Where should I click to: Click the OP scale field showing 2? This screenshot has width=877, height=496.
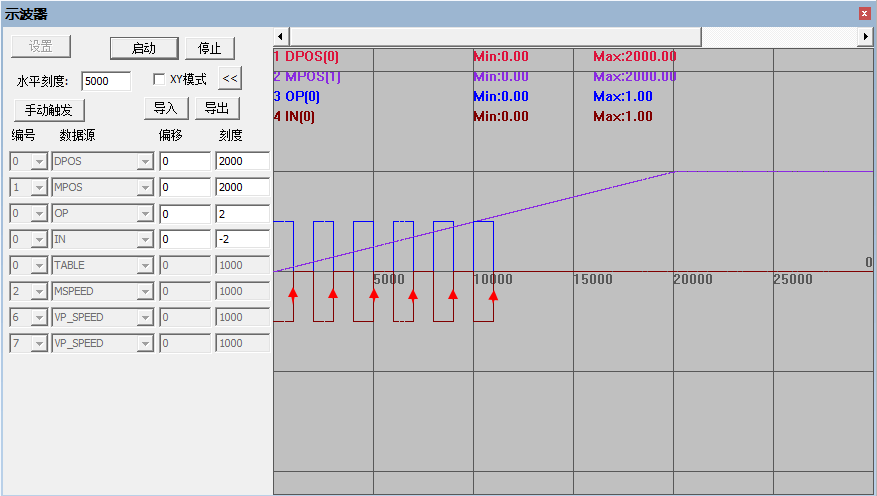pyautogui.click(x=243, y=214)
